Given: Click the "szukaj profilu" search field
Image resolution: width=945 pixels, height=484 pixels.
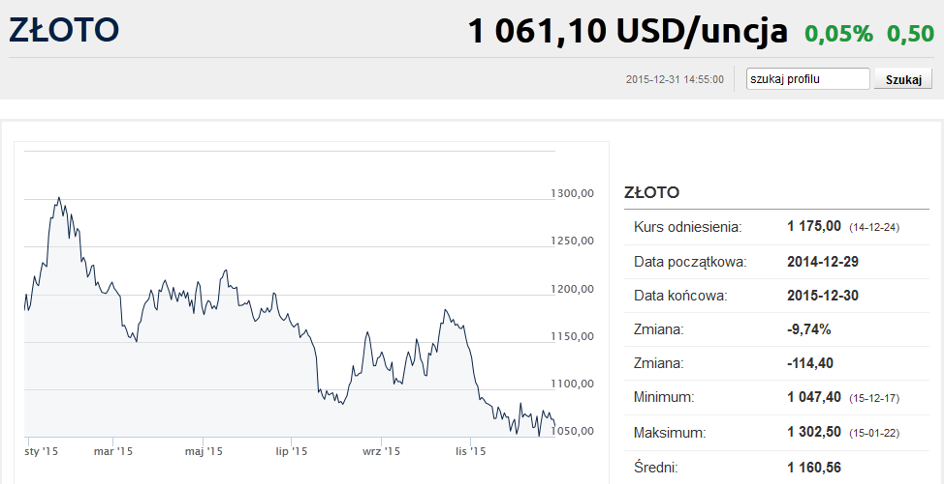Looking at the screenshot, I should click(x=808, y=79).
